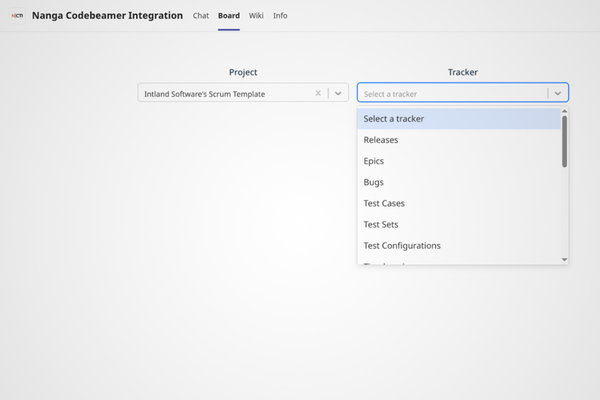Select Test Configurations from the tracker list
Screen dimensions: 600x400
point(459,245)
